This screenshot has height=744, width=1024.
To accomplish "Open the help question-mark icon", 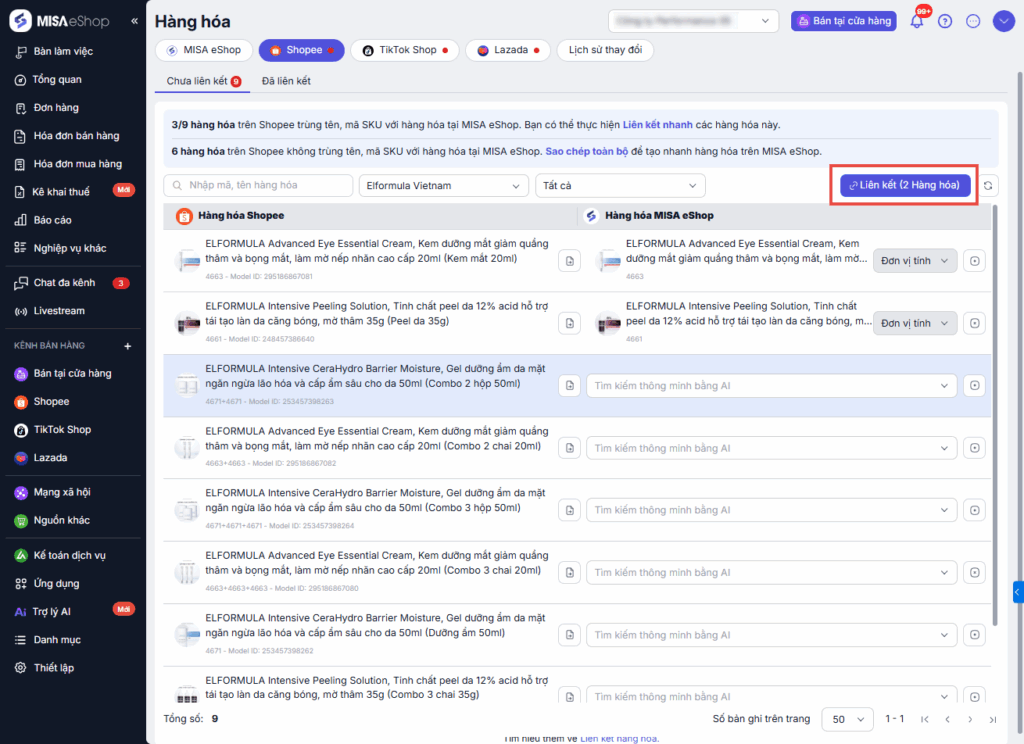I will click(x=945, y=21).
